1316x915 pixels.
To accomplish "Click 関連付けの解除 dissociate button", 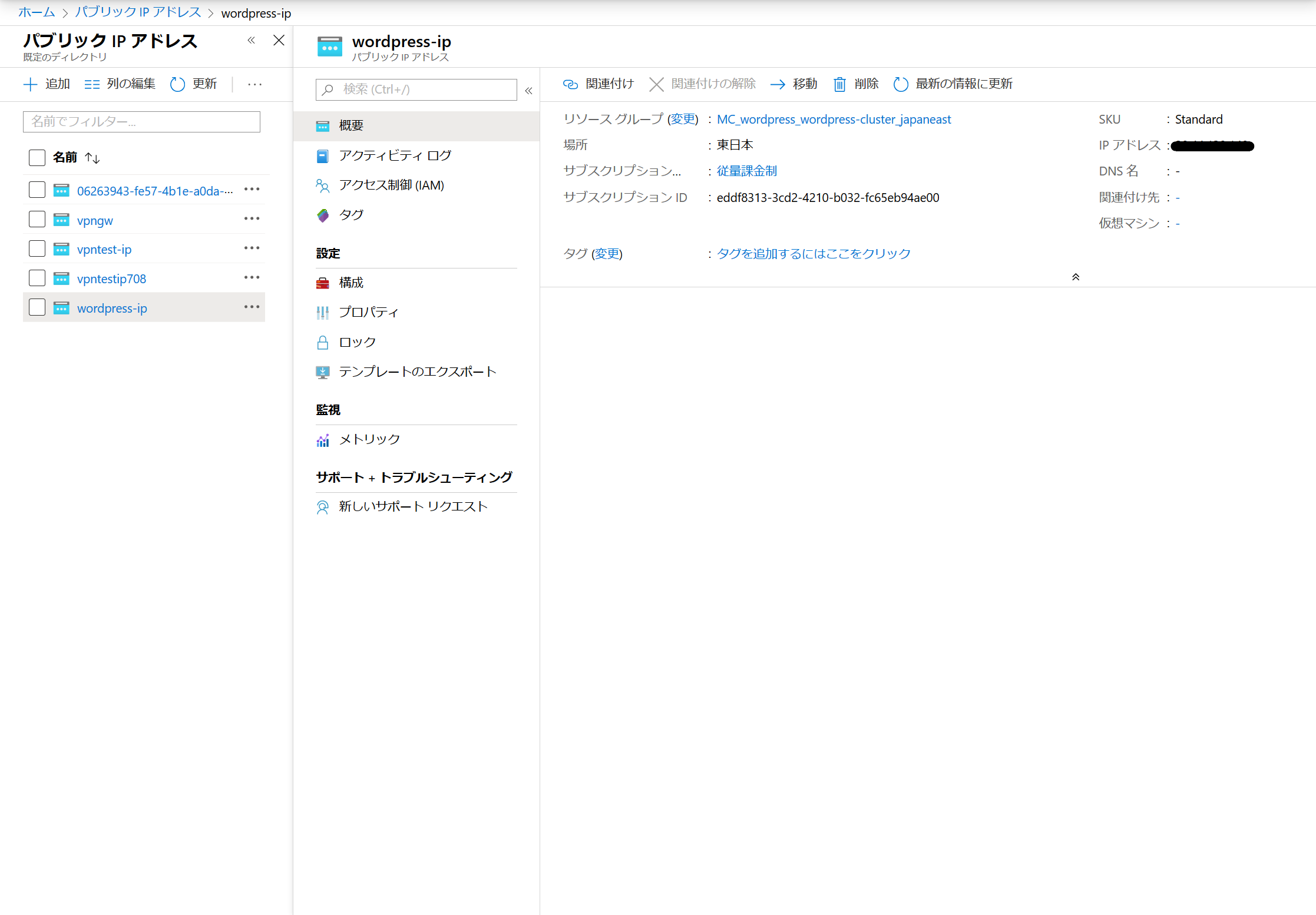I will click(703, 84).
